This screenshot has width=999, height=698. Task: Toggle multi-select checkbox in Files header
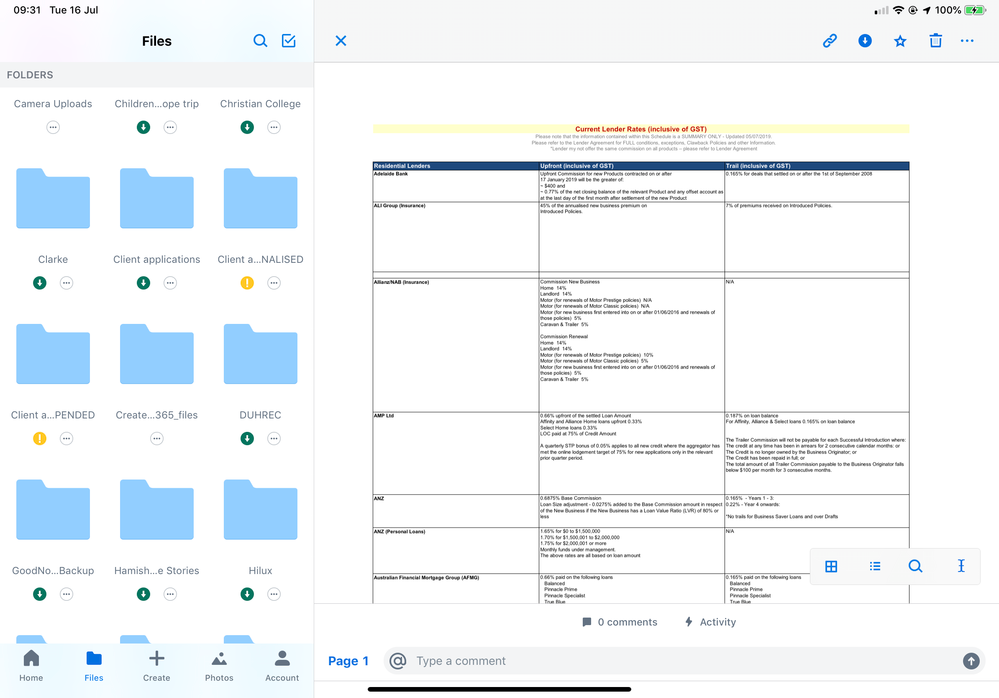[x=289, y=41]
